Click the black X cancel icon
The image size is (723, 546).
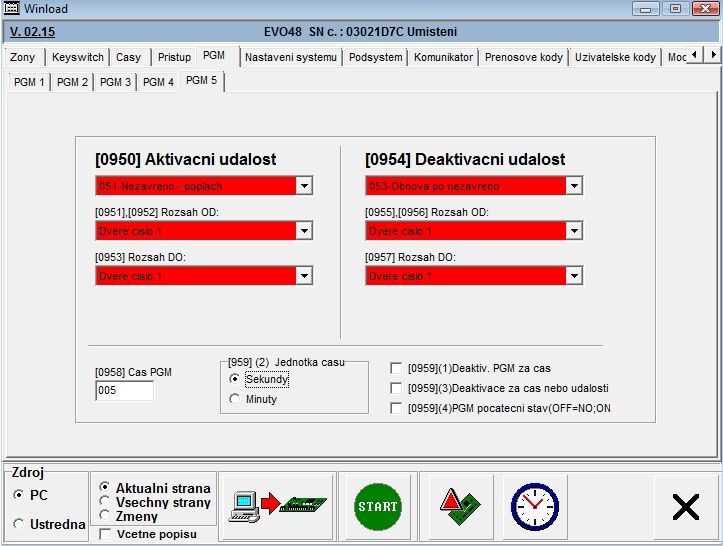pyautogui.click(x=685, y=507)
